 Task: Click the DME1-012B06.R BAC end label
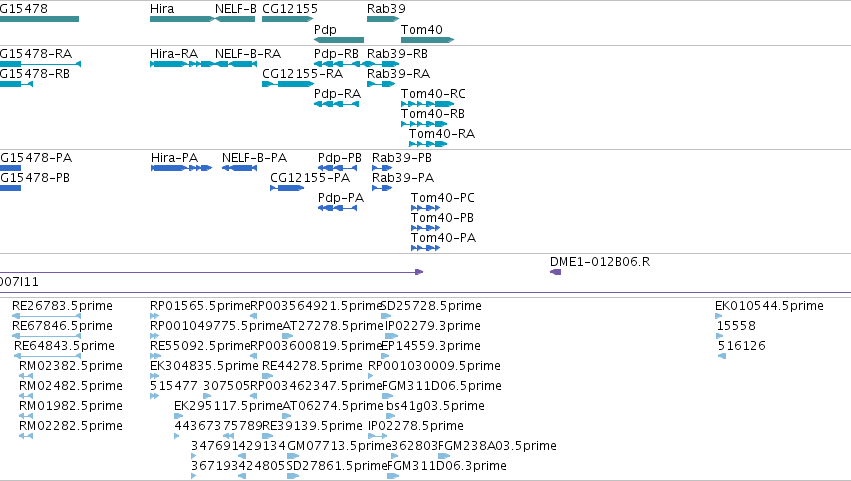pos(600,262)
